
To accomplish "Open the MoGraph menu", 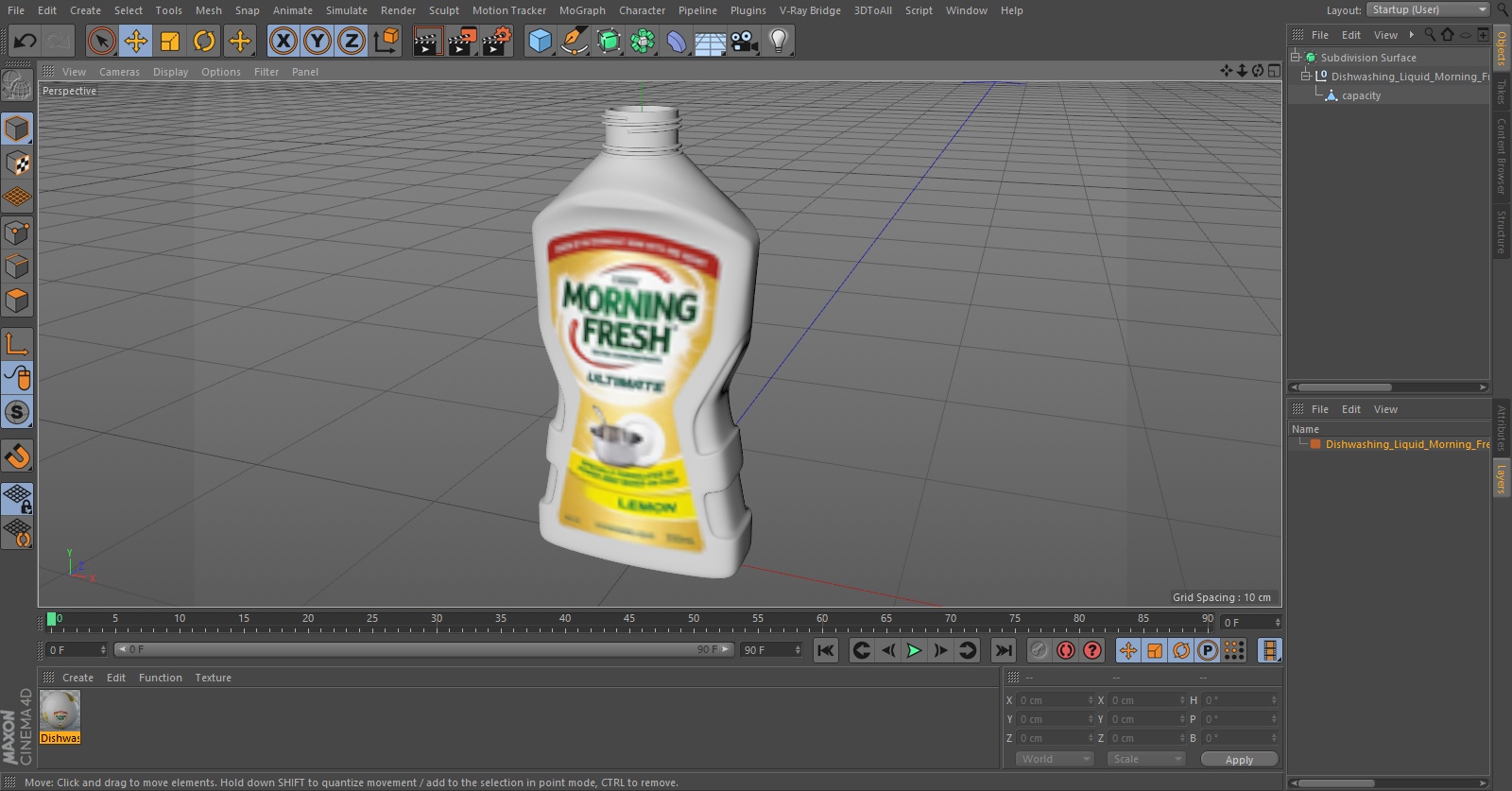I will click(582, 10).
